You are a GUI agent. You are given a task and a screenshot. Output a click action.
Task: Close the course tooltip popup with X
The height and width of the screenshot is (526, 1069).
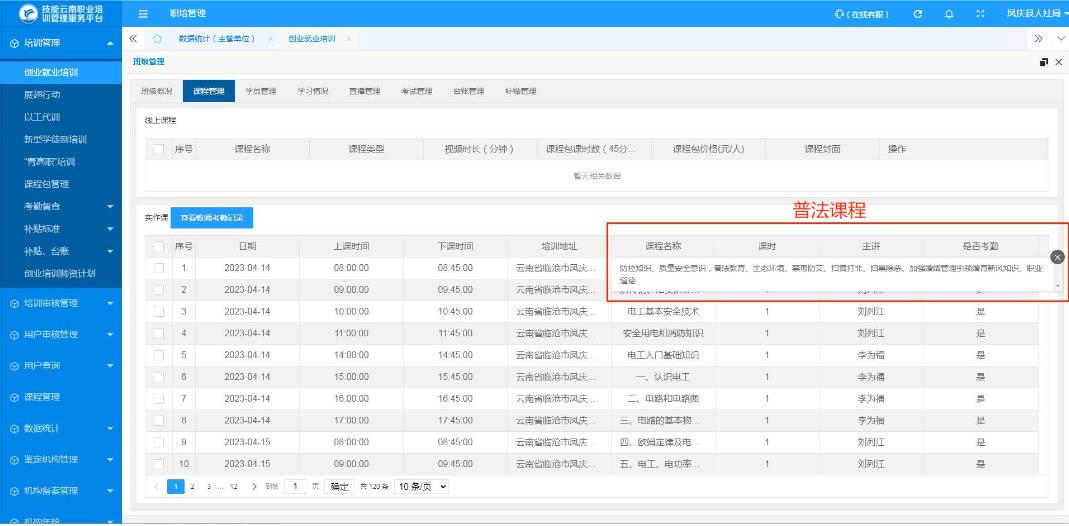(1057, 257)
